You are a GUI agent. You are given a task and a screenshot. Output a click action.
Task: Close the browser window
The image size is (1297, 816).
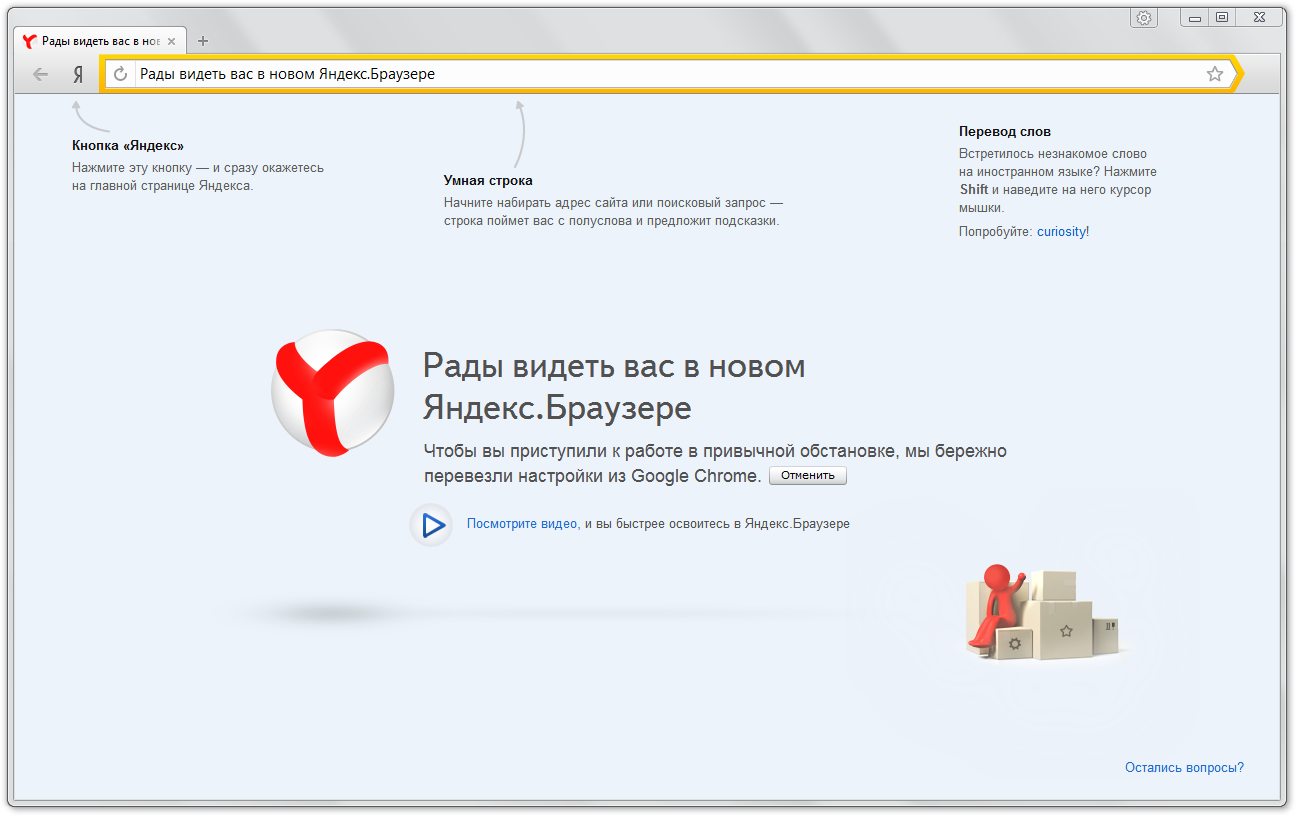tap(1257, 18)
